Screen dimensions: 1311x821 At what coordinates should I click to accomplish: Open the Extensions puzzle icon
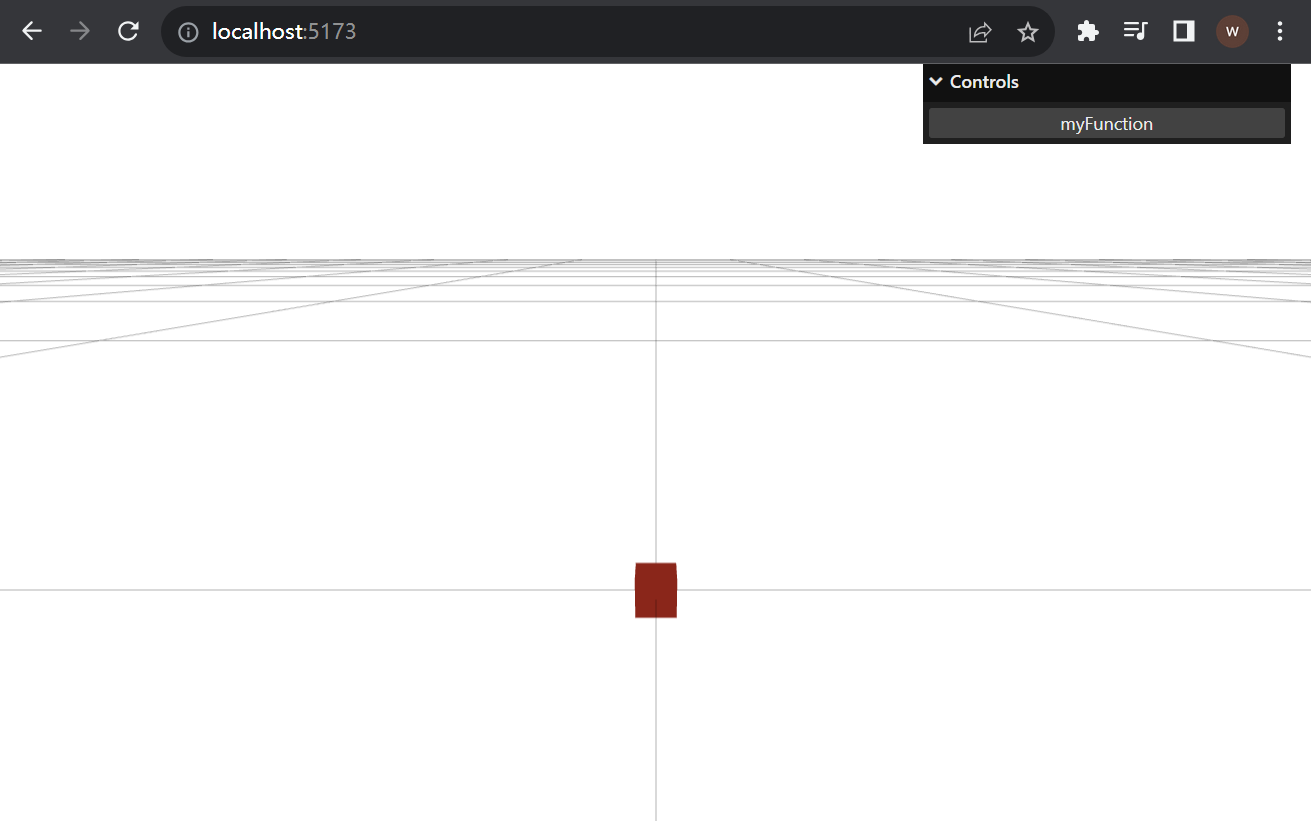tap(1088, 31)
